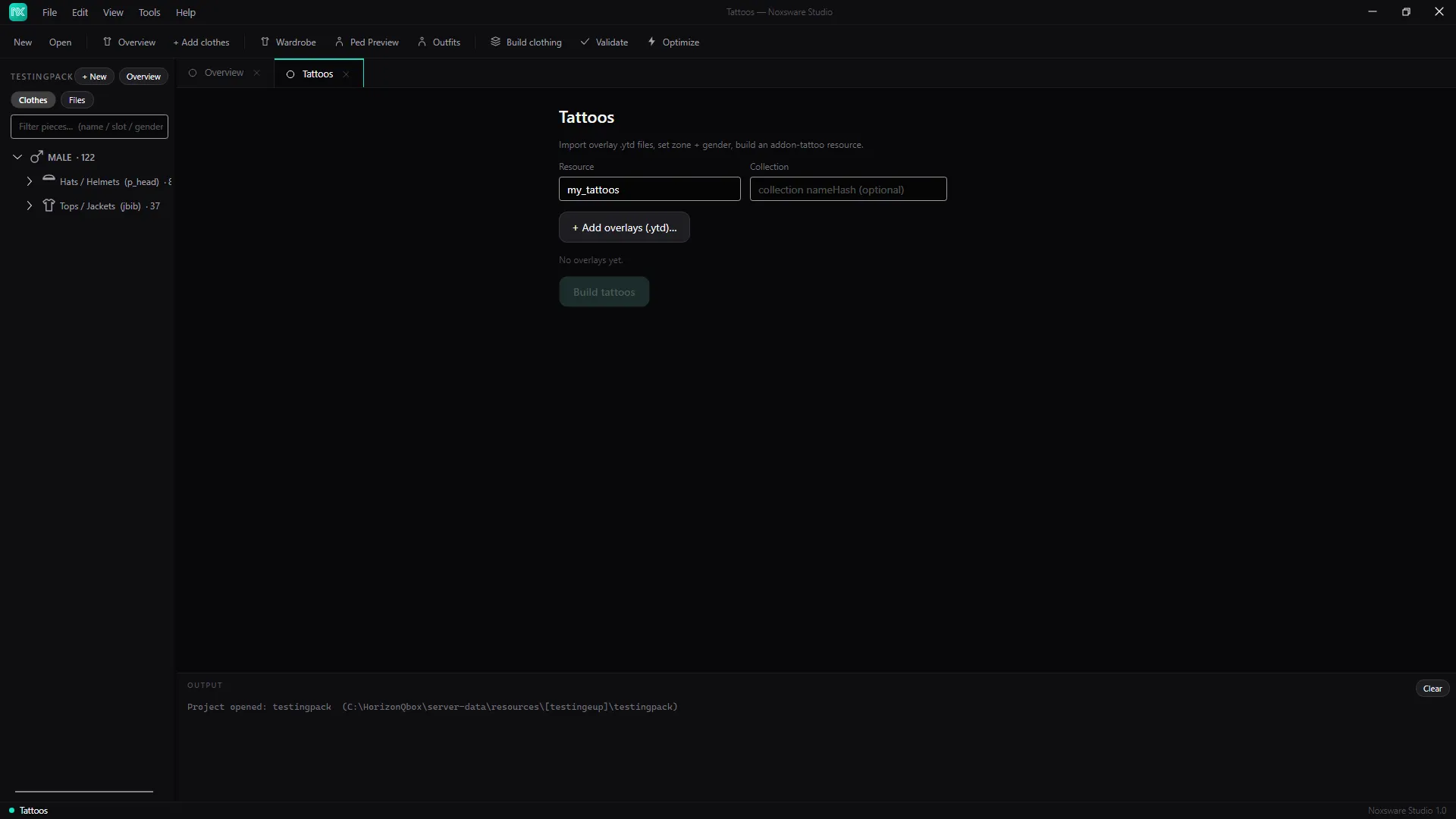Open the File menu
Viewport: 1456px width, 819px height.
49,12
